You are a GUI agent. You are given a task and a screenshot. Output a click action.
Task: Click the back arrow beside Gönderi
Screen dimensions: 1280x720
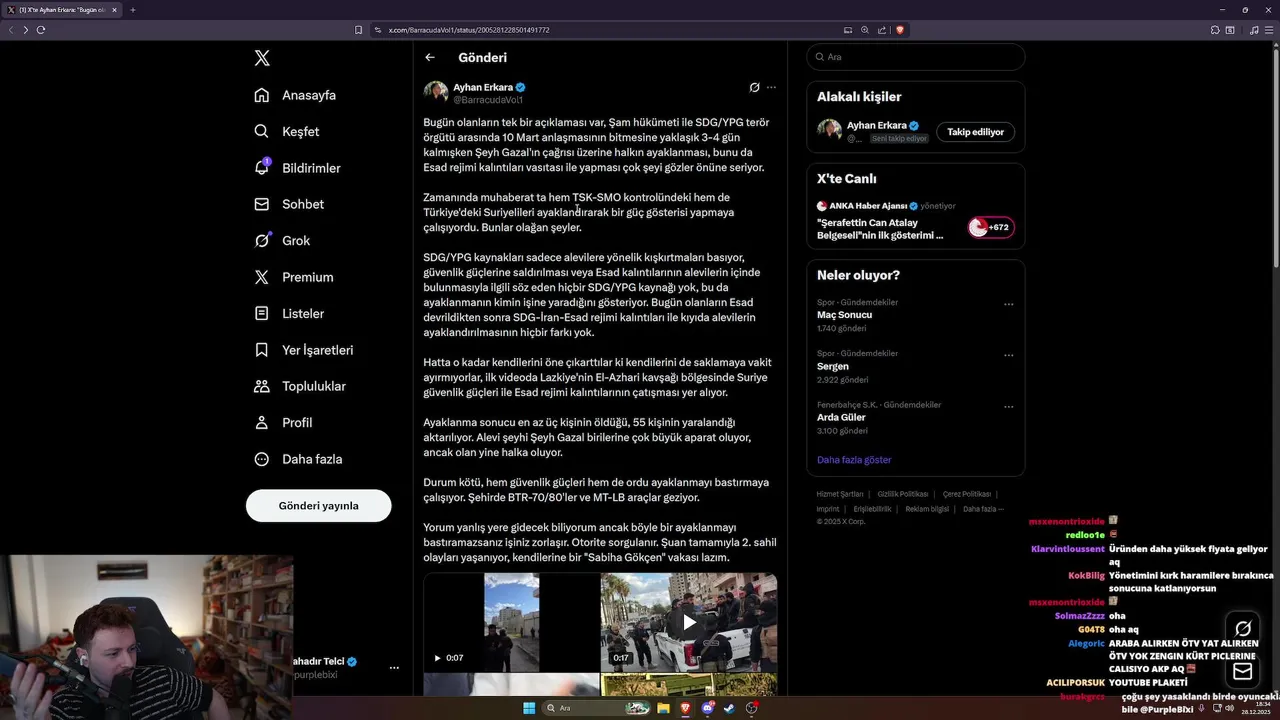point(430,58)
